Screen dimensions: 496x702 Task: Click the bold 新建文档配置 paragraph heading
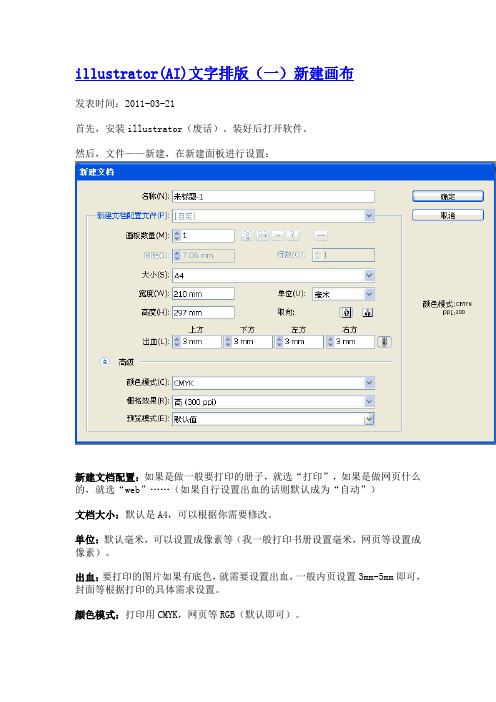point(107,477)
